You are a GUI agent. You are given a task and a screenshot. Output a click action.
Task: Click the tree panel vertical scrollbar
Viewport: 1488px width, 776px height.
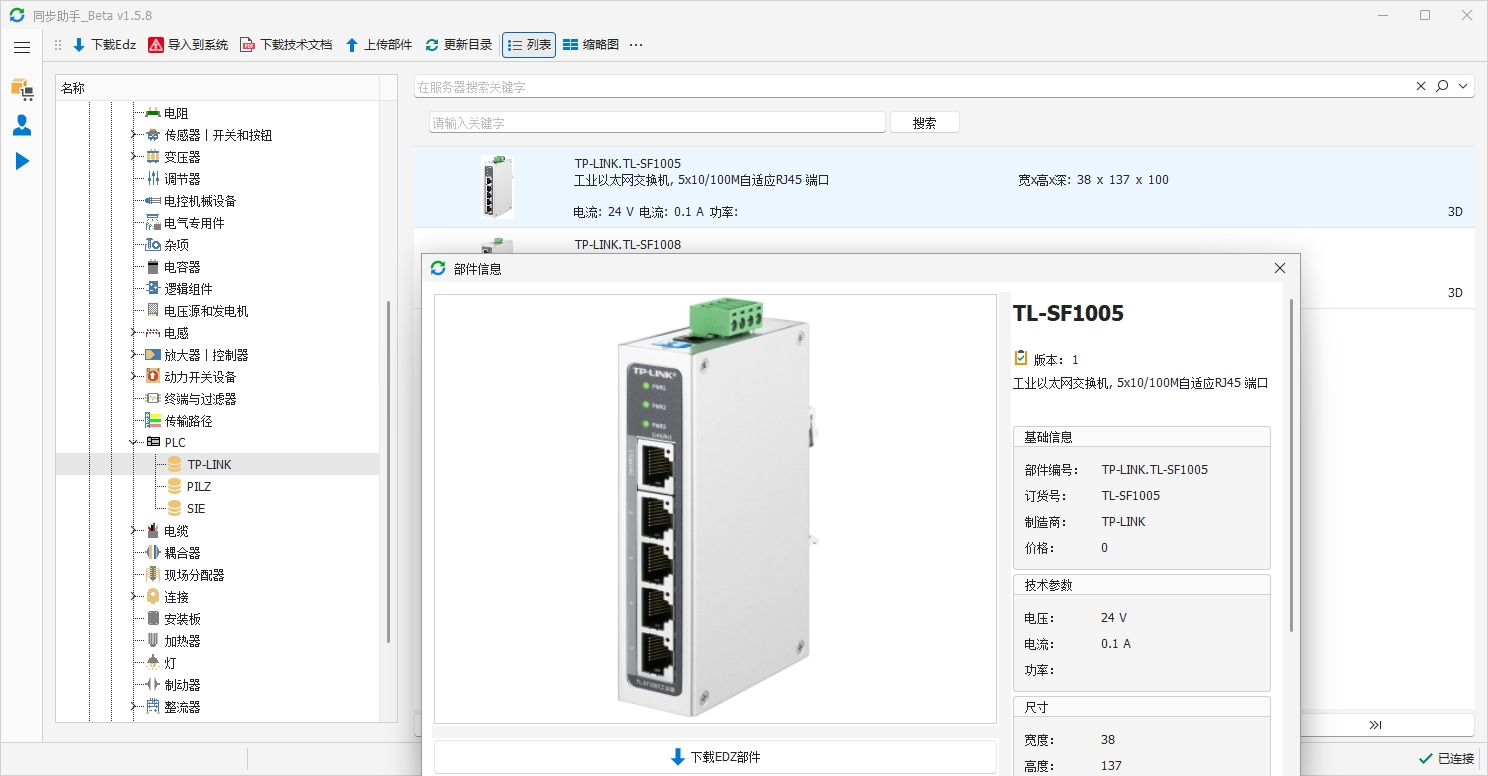pyautogui.click(x=390, y=472)
